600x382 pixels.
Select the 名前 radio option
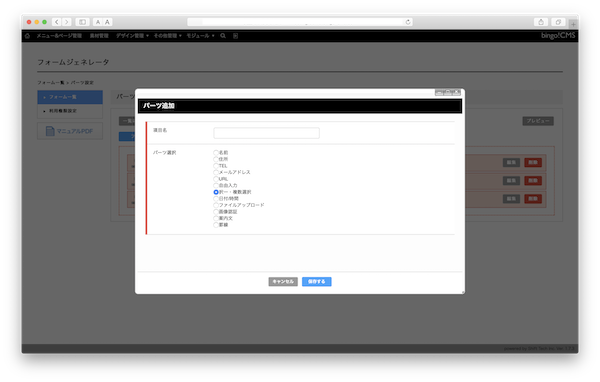coord(216,153)
